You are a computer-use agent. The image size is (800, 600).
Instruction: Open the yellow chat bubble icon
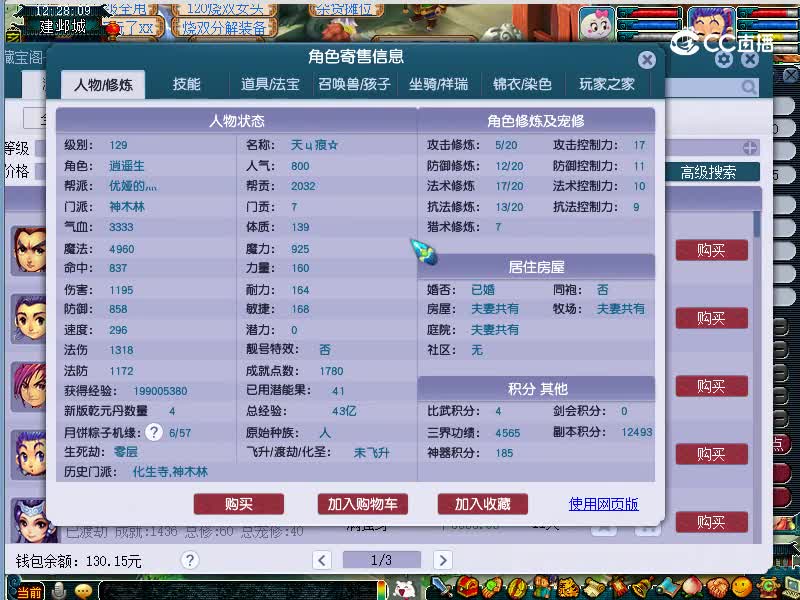pos(83,591)
